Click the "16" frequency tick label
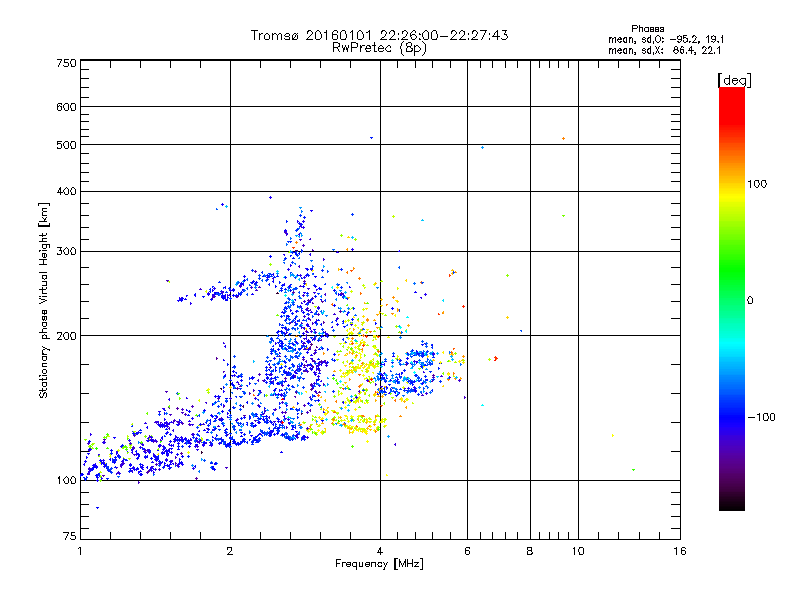The width and height of the screenshot is (800, 600). (680, 552)
